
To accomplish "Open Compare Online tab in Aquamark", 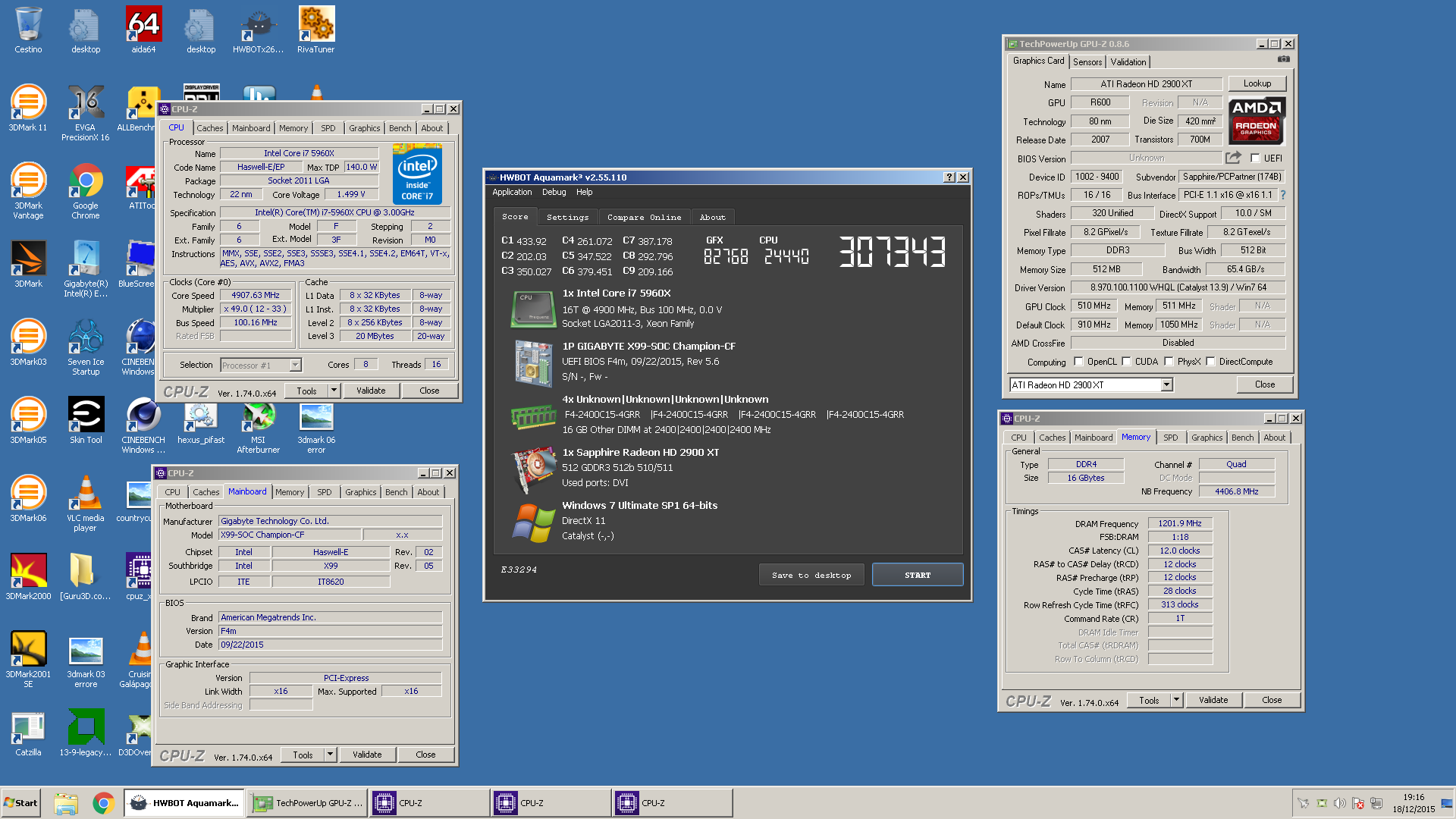I will (645, 217).
